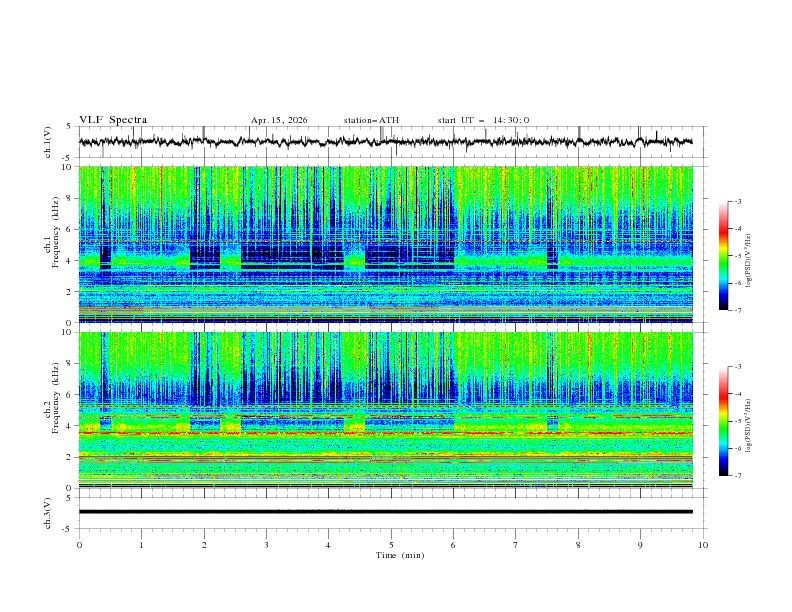792x612 pixels.
Task: Click the time axis tick label "5"
Action: pos(391,545)
